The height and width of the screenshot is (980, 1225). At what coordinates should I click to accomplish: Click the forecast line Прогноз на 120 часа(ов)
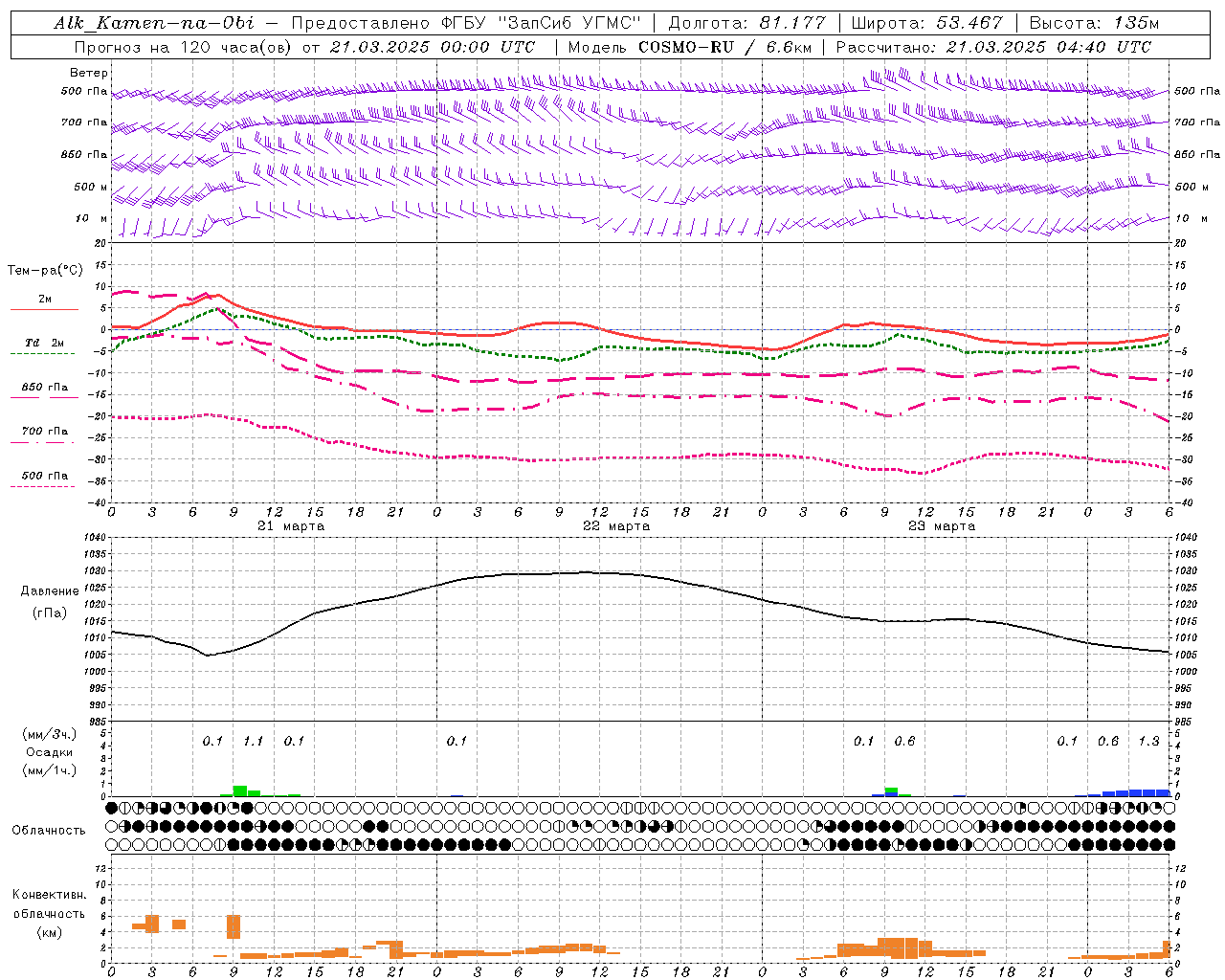(x=184, y=47)
